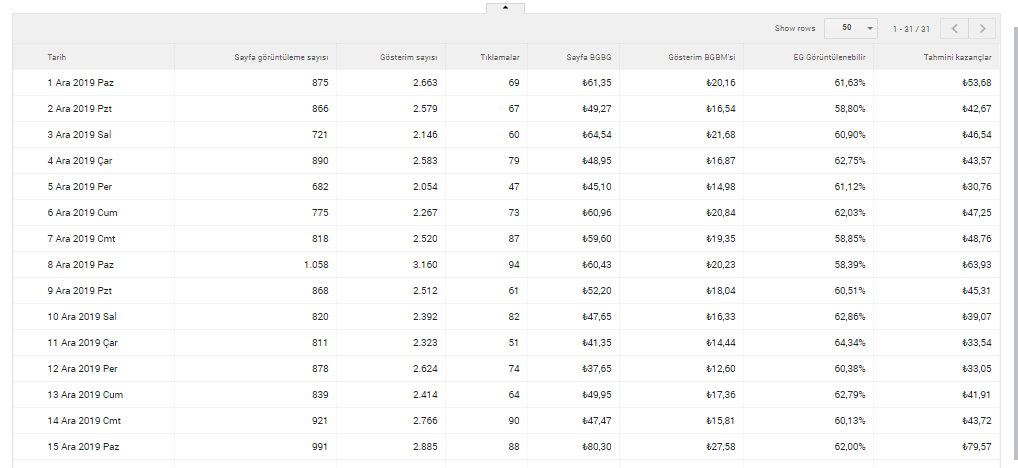Screen dimensions: 1018x468
Task: Sort by Gösterim sayısı column
Action: click(409, 57)
